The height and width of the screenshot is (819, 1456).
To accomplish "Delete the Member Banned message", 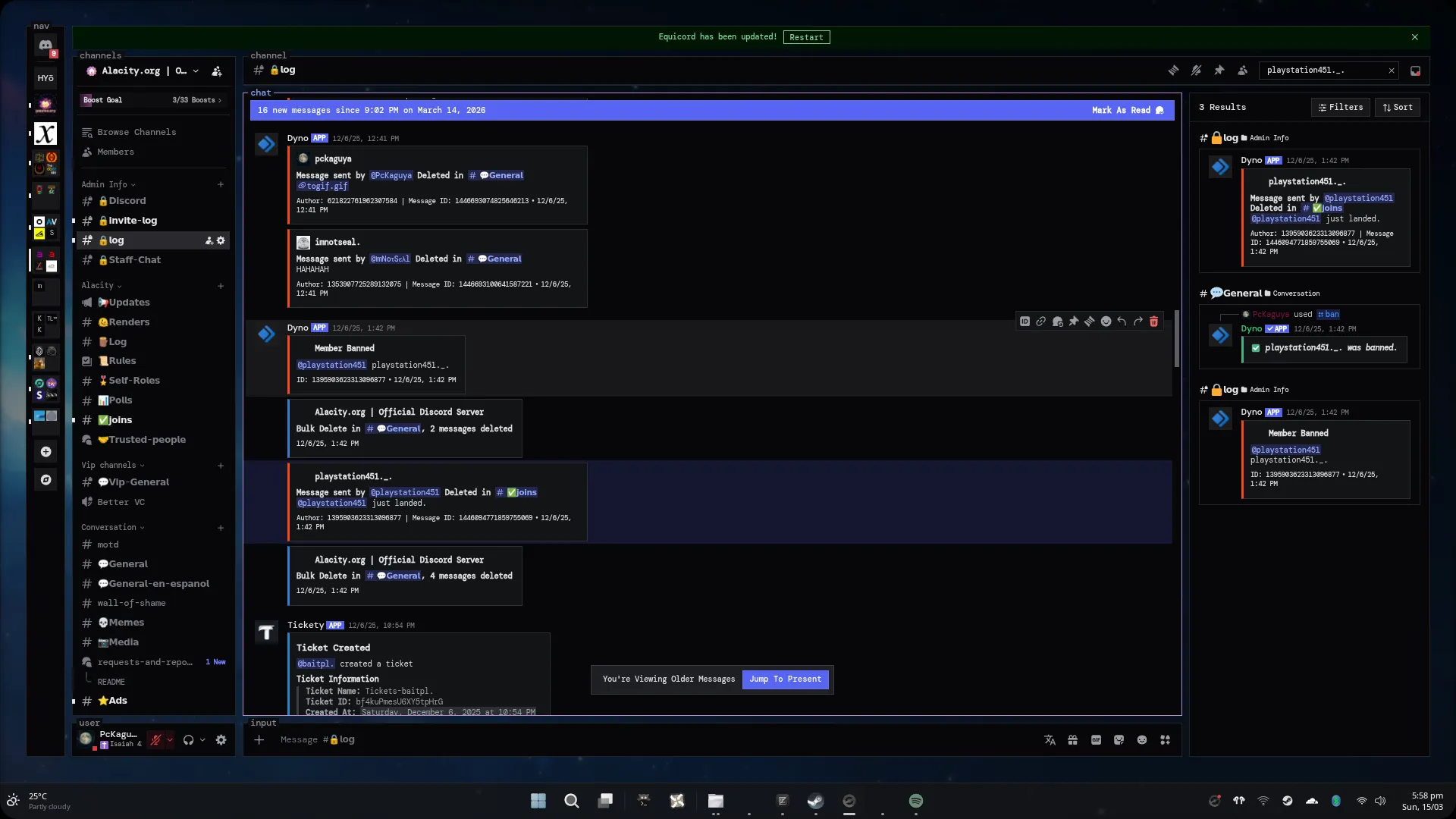I will pos(1153,322).
